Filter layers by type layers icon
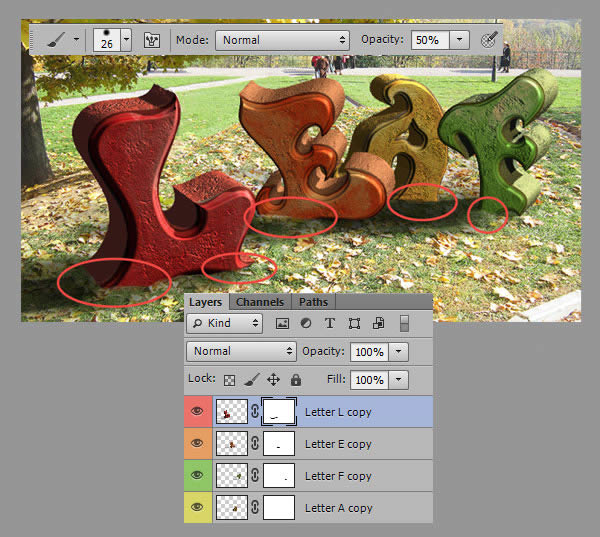This screenshot has width=600, height=537. [x=329, y=324]
